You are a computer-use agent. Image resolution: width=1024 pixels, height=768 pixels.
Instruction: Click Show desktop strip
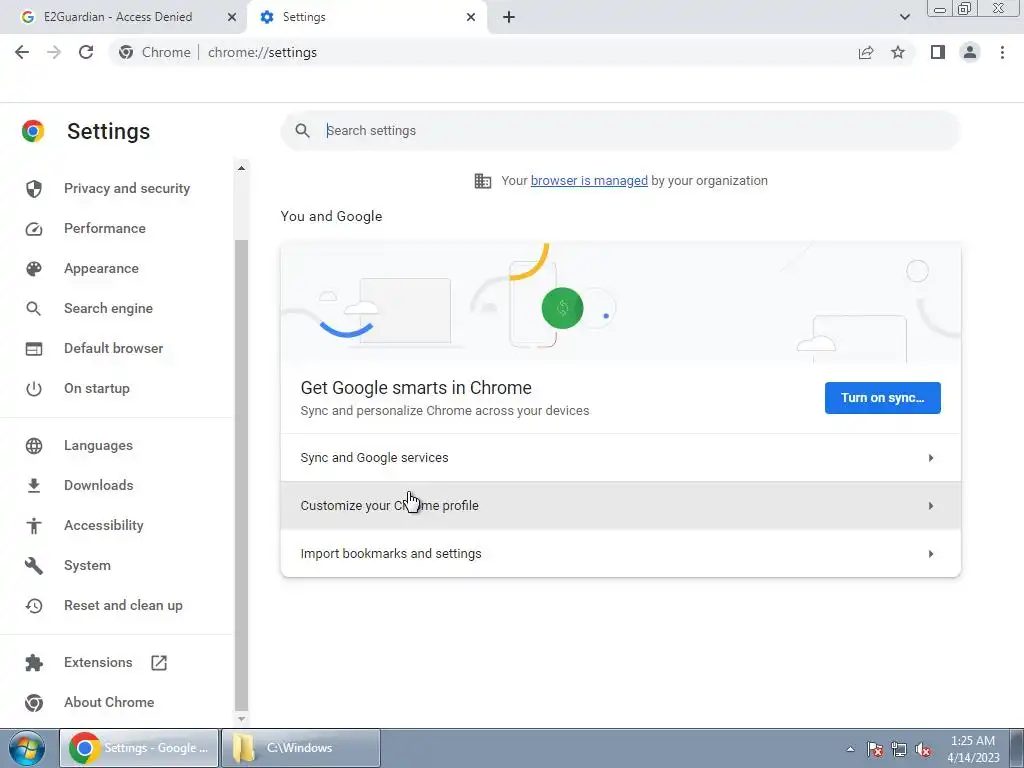(1018, 748)
